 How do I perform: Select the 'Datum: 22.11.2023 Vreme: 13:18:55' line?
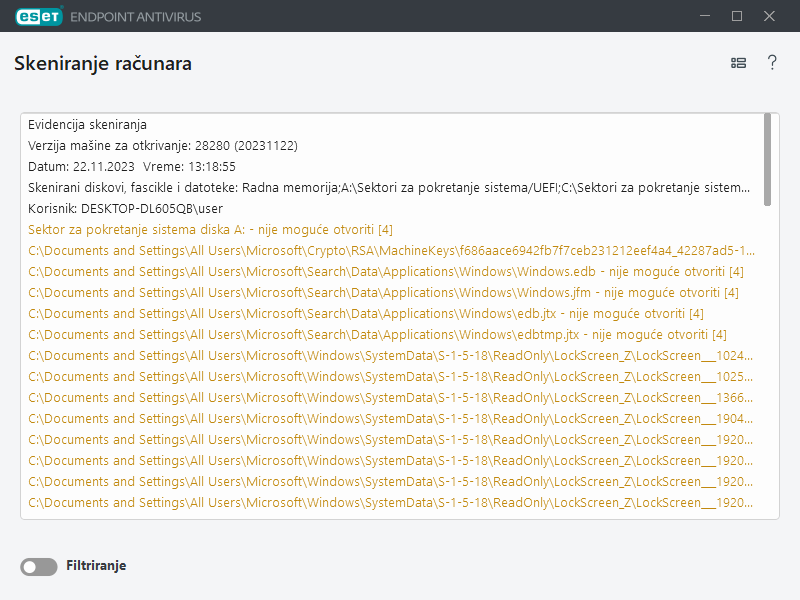click(x=132, y=167)
